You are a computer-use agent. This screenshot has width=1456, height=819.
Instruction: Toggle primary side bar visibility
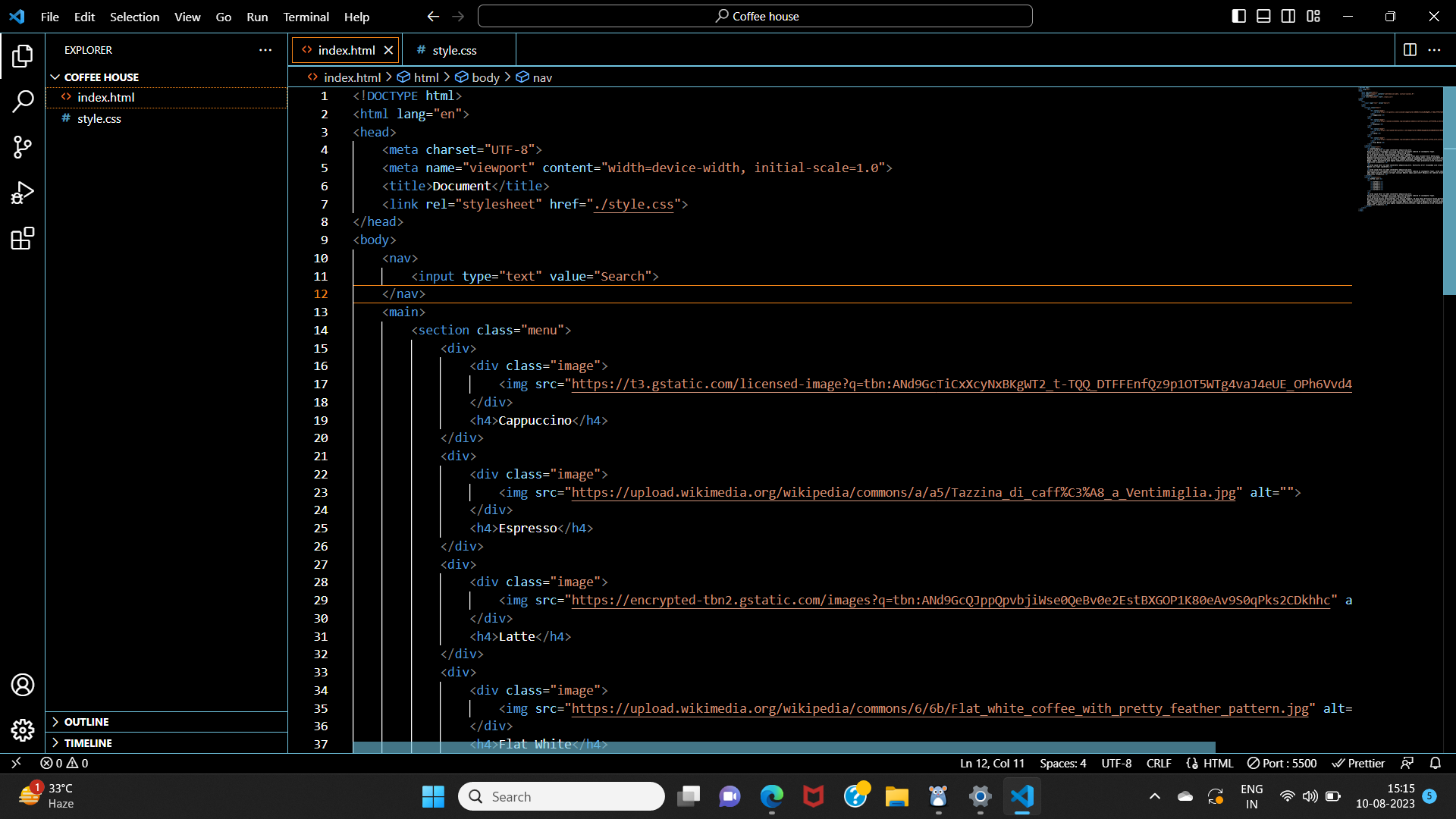pyautogui.click(x=1238, y=16)
